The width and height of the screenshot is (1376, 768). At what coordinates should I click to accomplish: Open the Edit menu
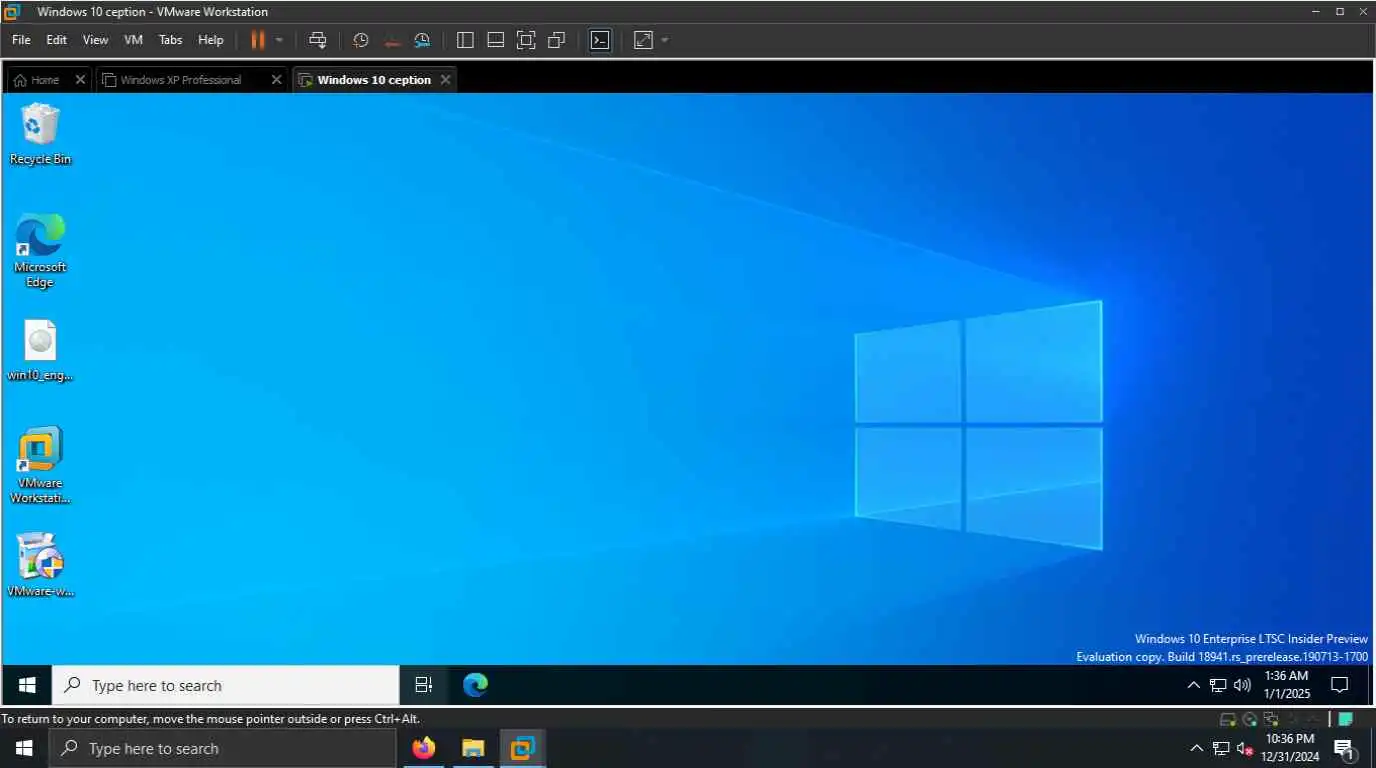[x=57, y=40]
